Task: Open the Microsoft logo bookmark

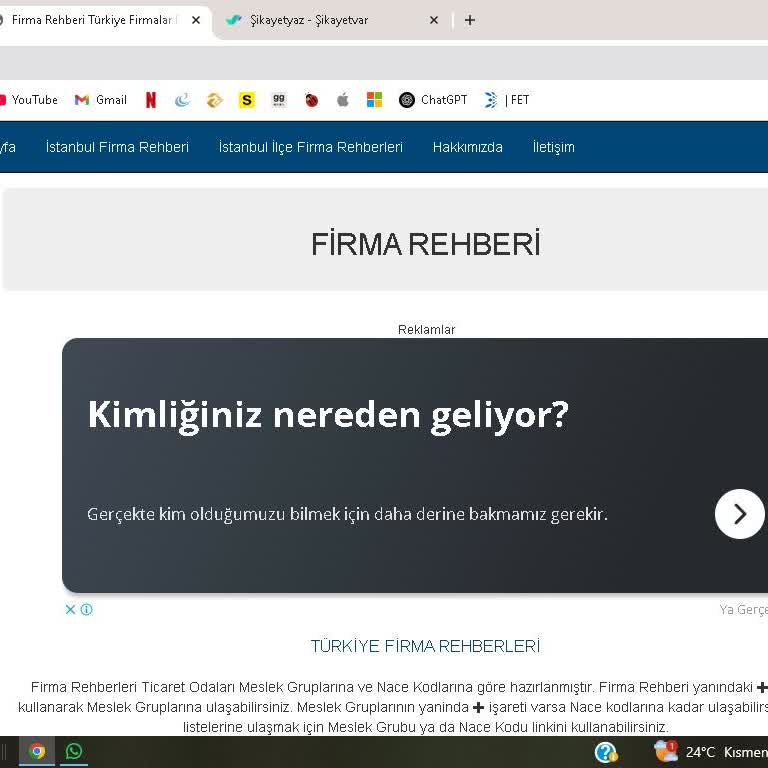Action: coord(375,100)
